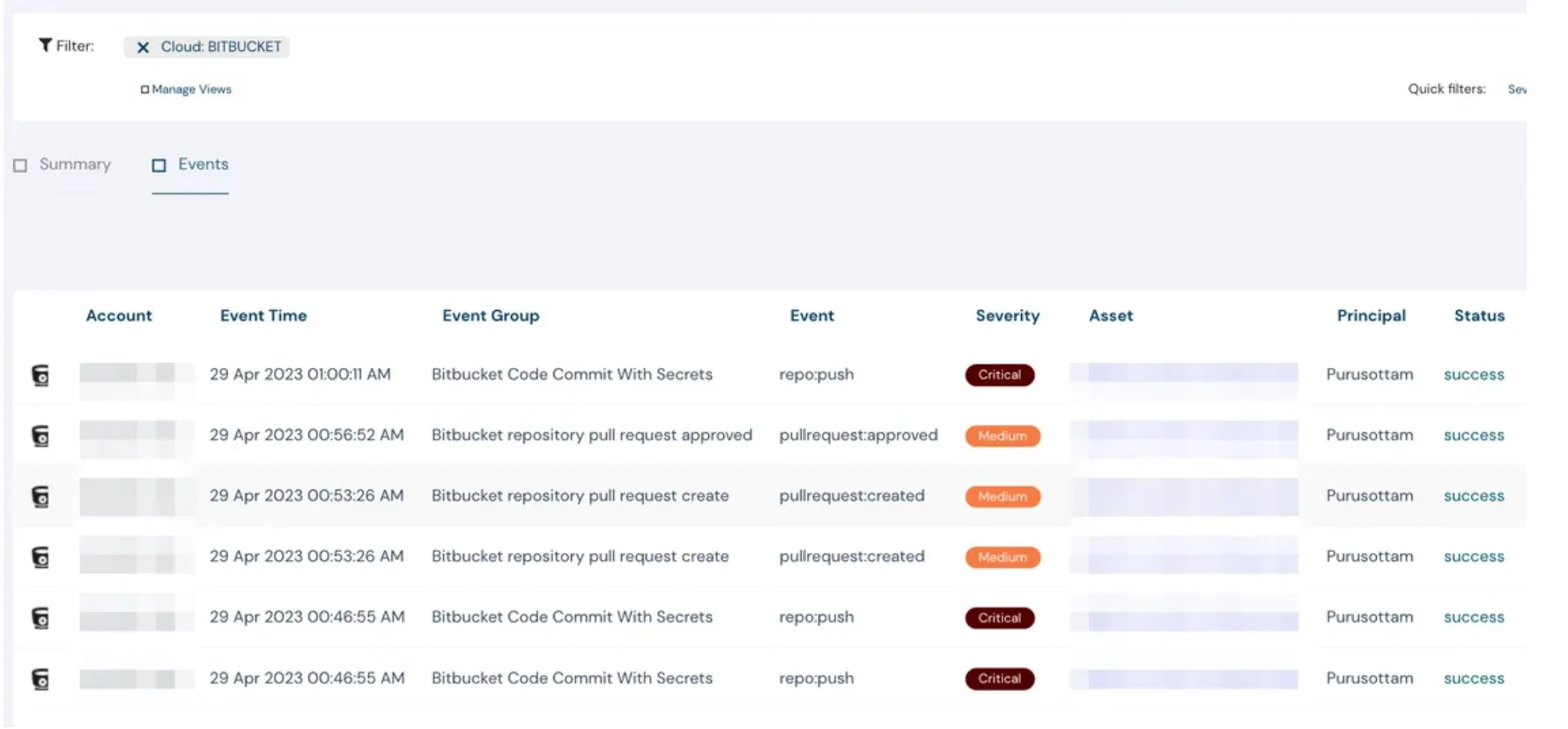This screenshot has height=729, width=1568.
Task: Click Critical badge for 01:00:11 AM event
Action: [x=1000, y=375]
